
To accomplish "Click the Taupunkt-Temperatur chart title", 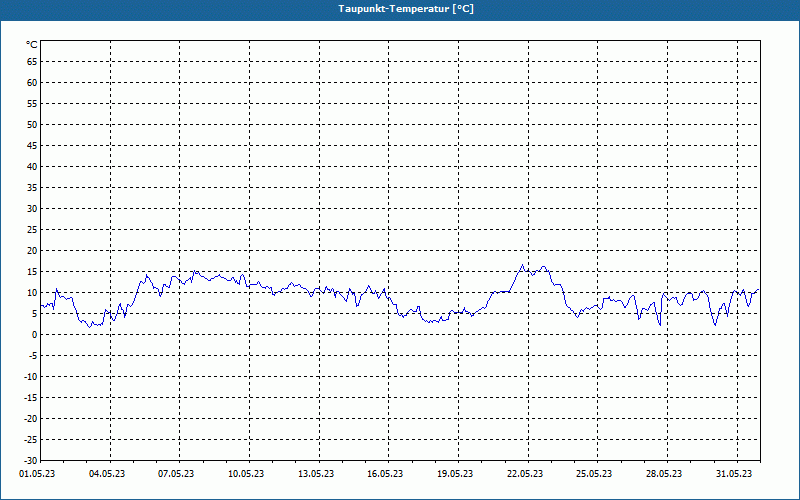I will 406,9.
